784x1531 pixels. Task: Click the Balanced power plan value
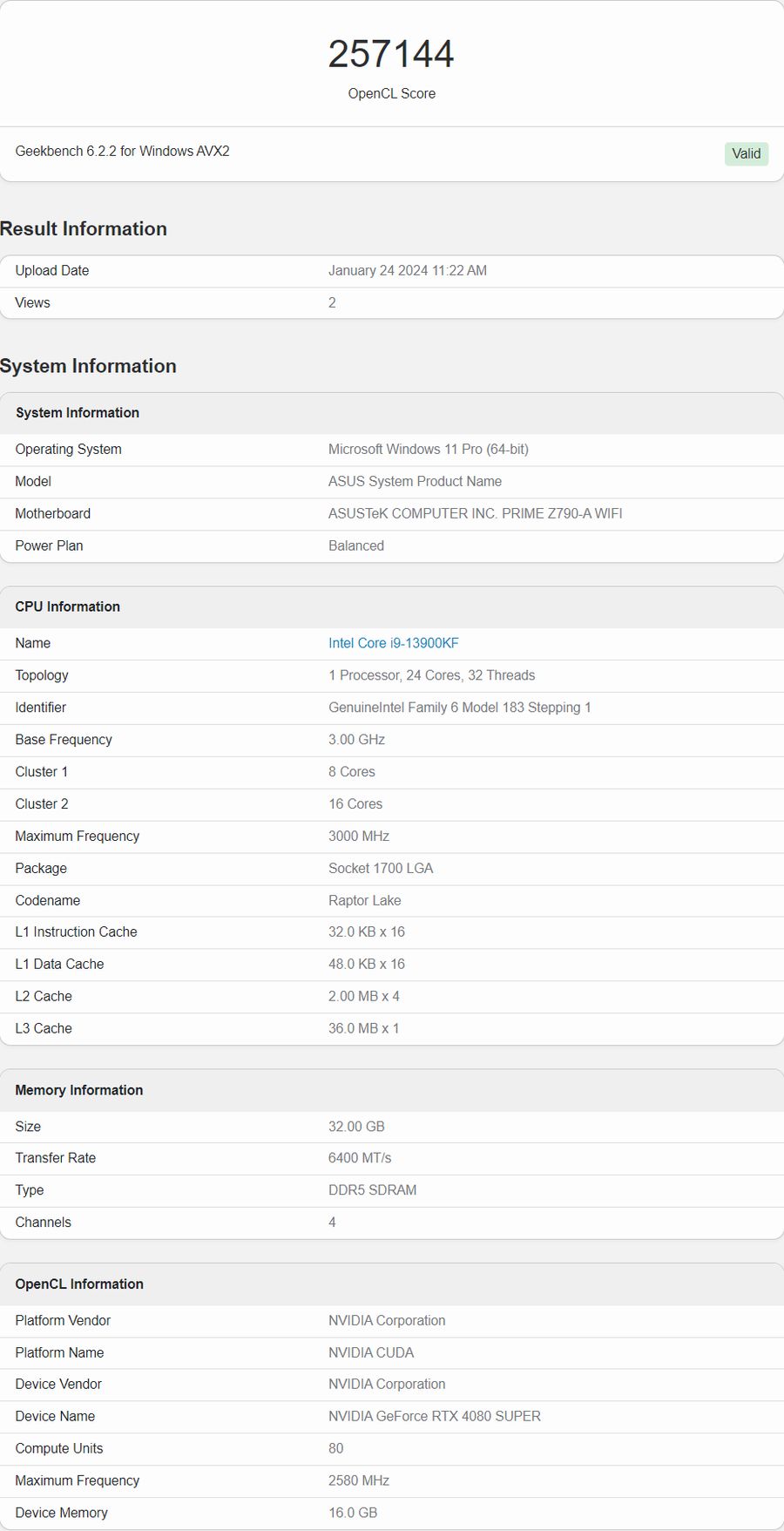point(355,546)
